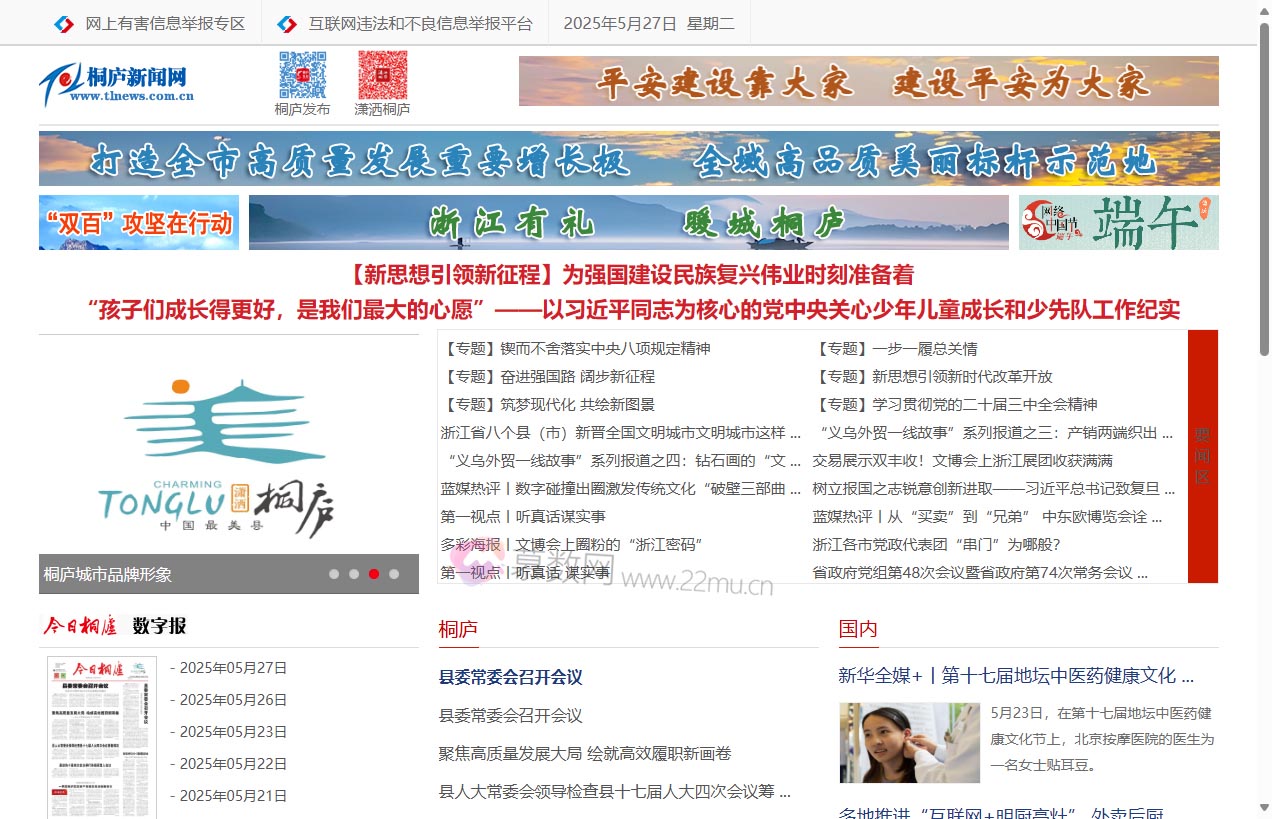The height and width of the screenshot is (819, 1272).
Task: Click the ear acupressure news photo thumbnail
Action: 909,743
